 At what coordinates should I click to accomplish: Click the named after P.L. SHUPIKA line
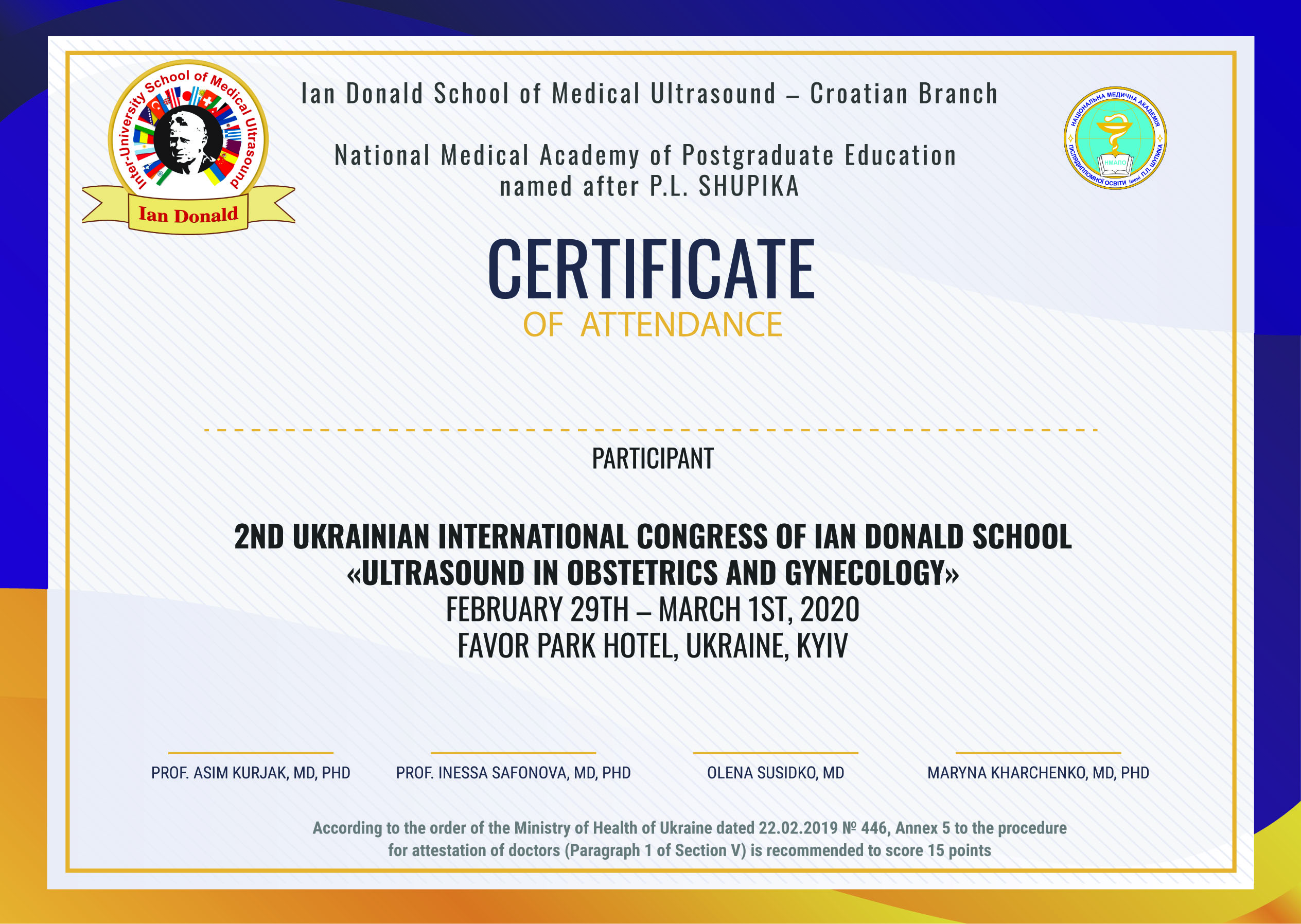click(x=649, y=187)
